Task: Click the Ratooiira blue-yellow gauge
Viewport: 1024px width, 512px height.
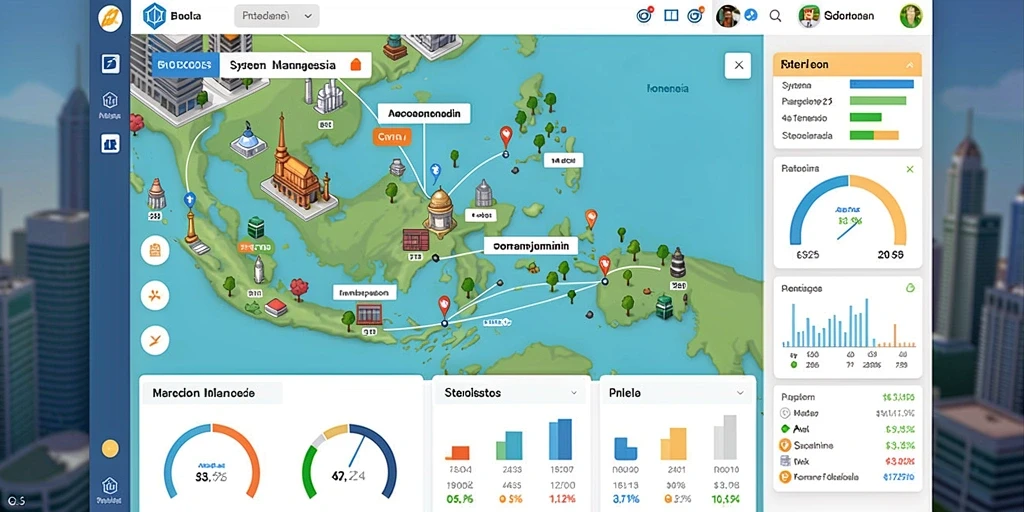Action: (x=848, y=210)
